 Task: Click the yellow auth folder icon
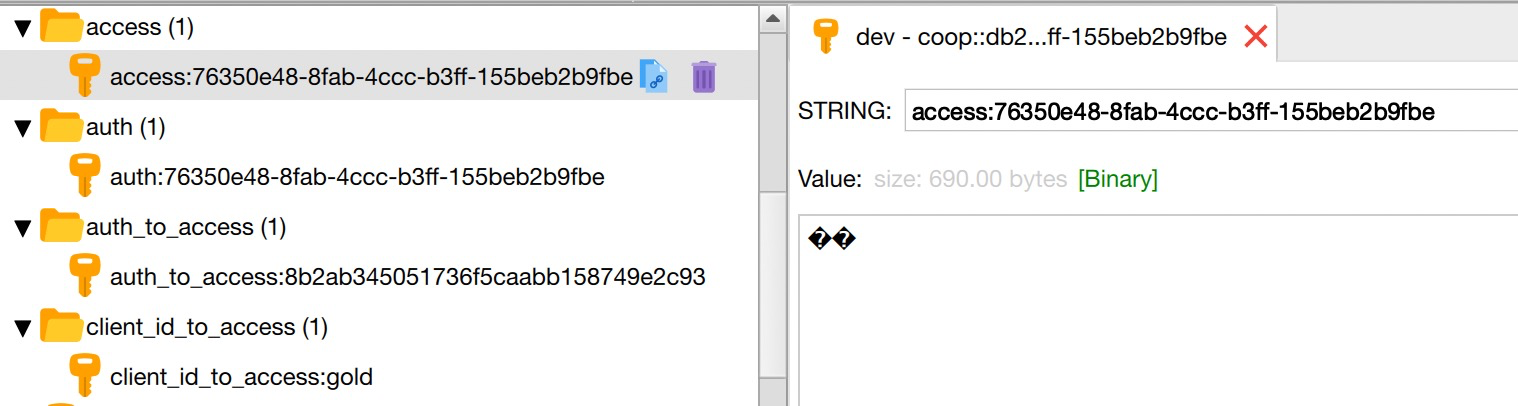coord(61,127)
